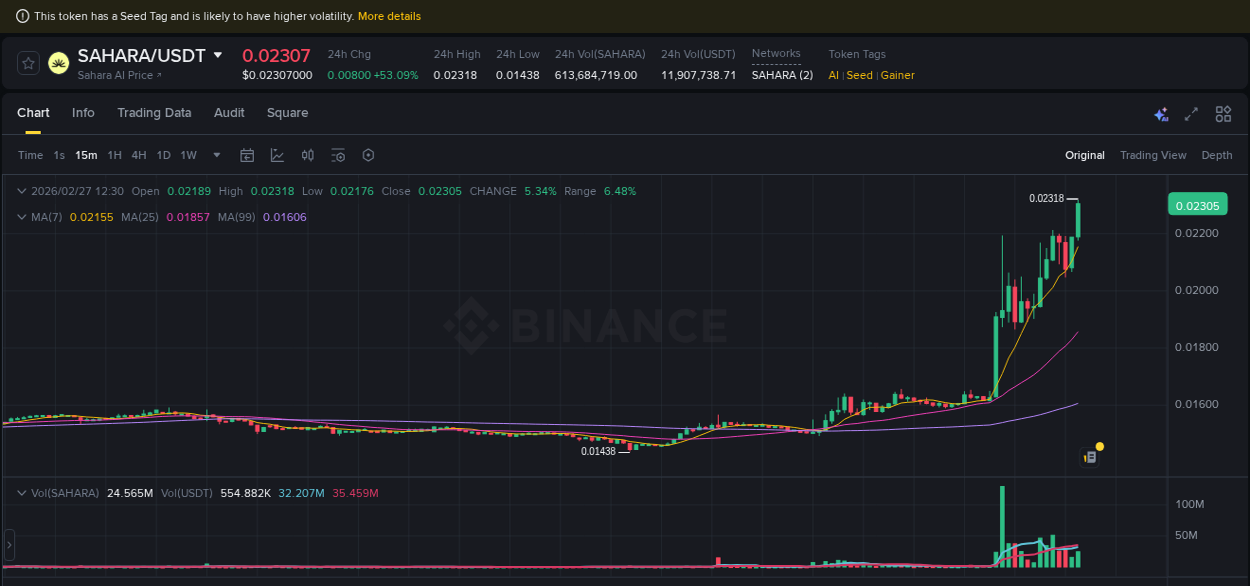This screenshot has height=586, width=1250.
Task: Collapse the Vol(SAHARA) volume panel
Action: pyautogui.click(x=22, y=493)
